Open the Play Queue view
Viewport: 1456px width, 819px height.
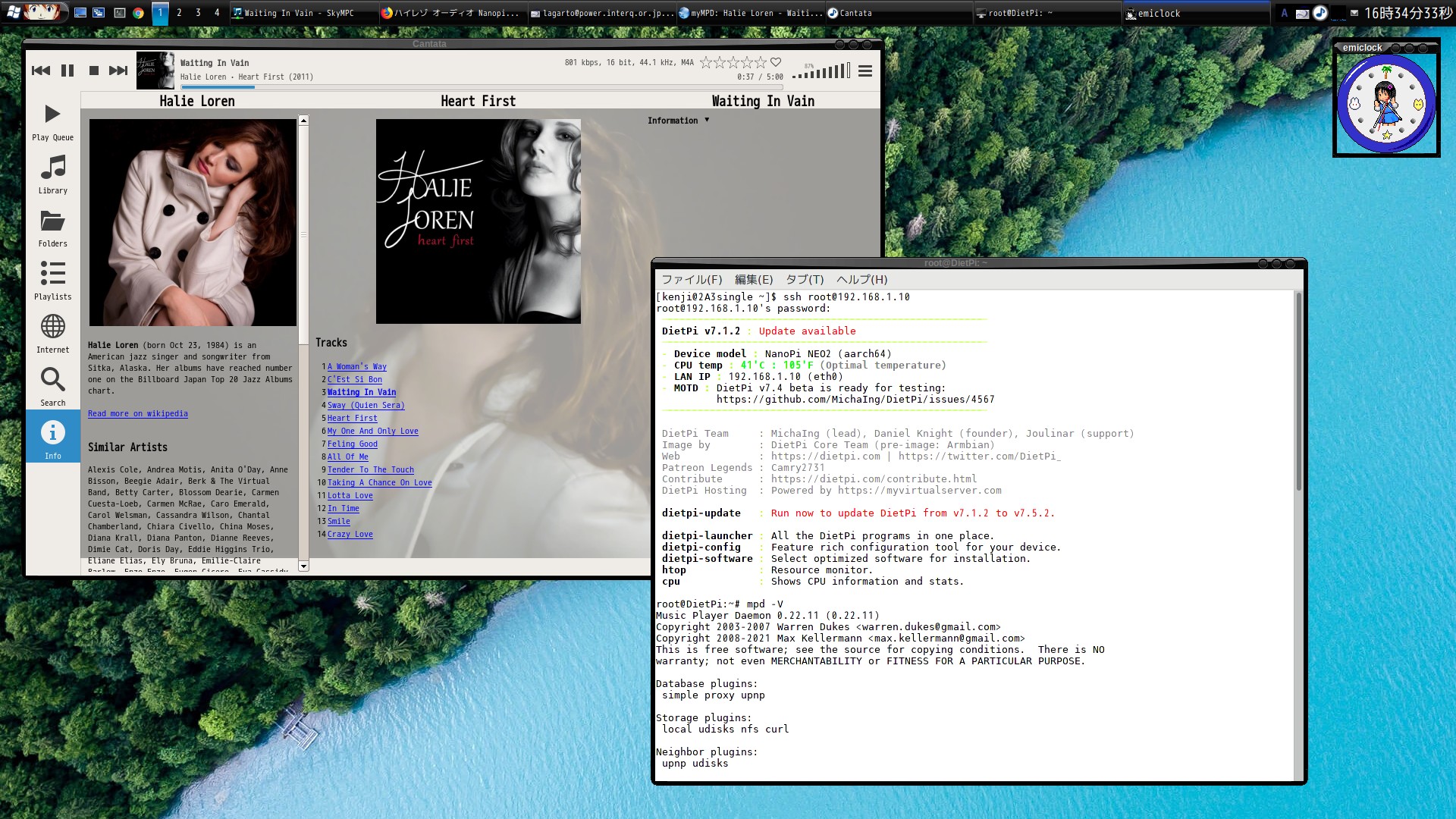[x=52, y=121]
